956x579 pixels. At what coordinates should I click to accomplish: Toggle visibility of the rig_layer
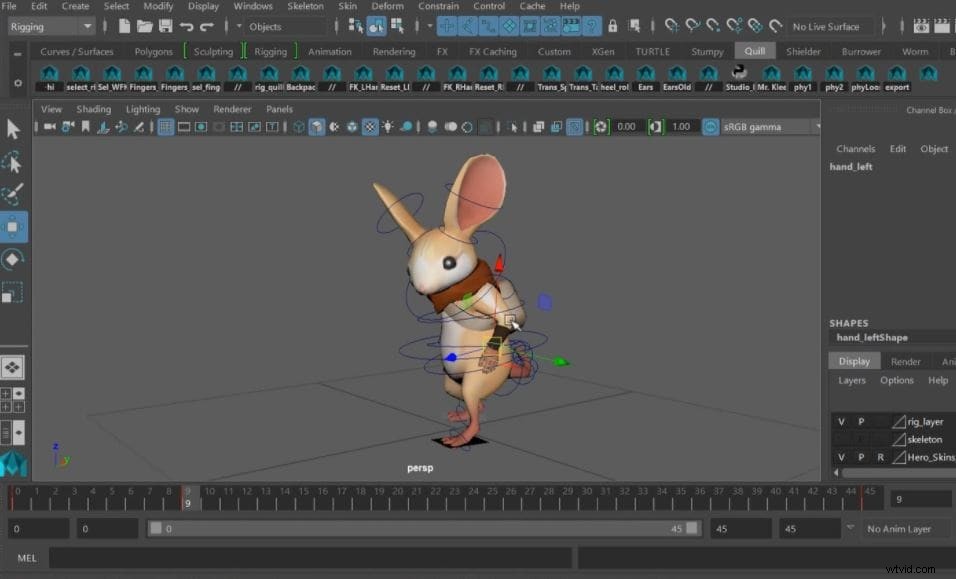click(841, 421)
